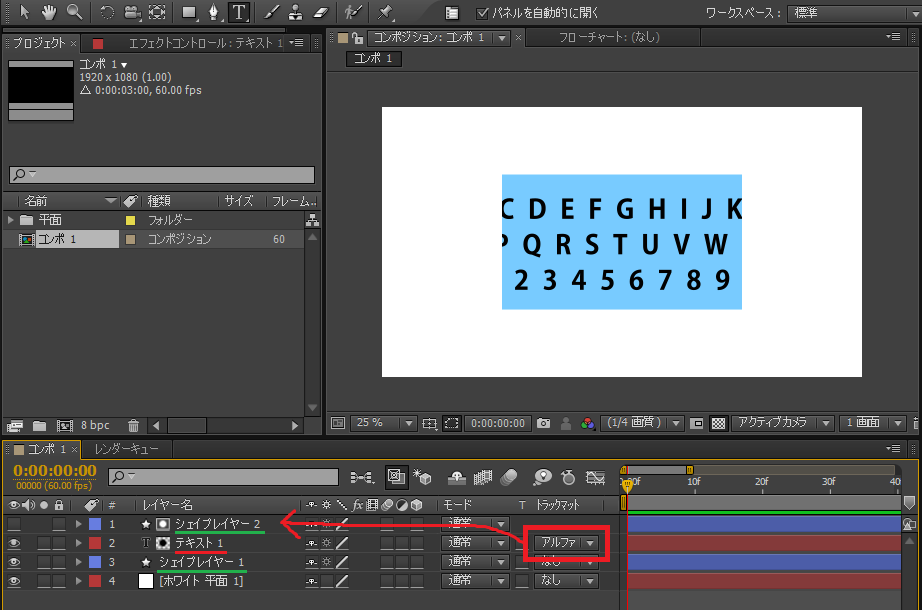Select the Rotation tool

[x=107, y=12]
